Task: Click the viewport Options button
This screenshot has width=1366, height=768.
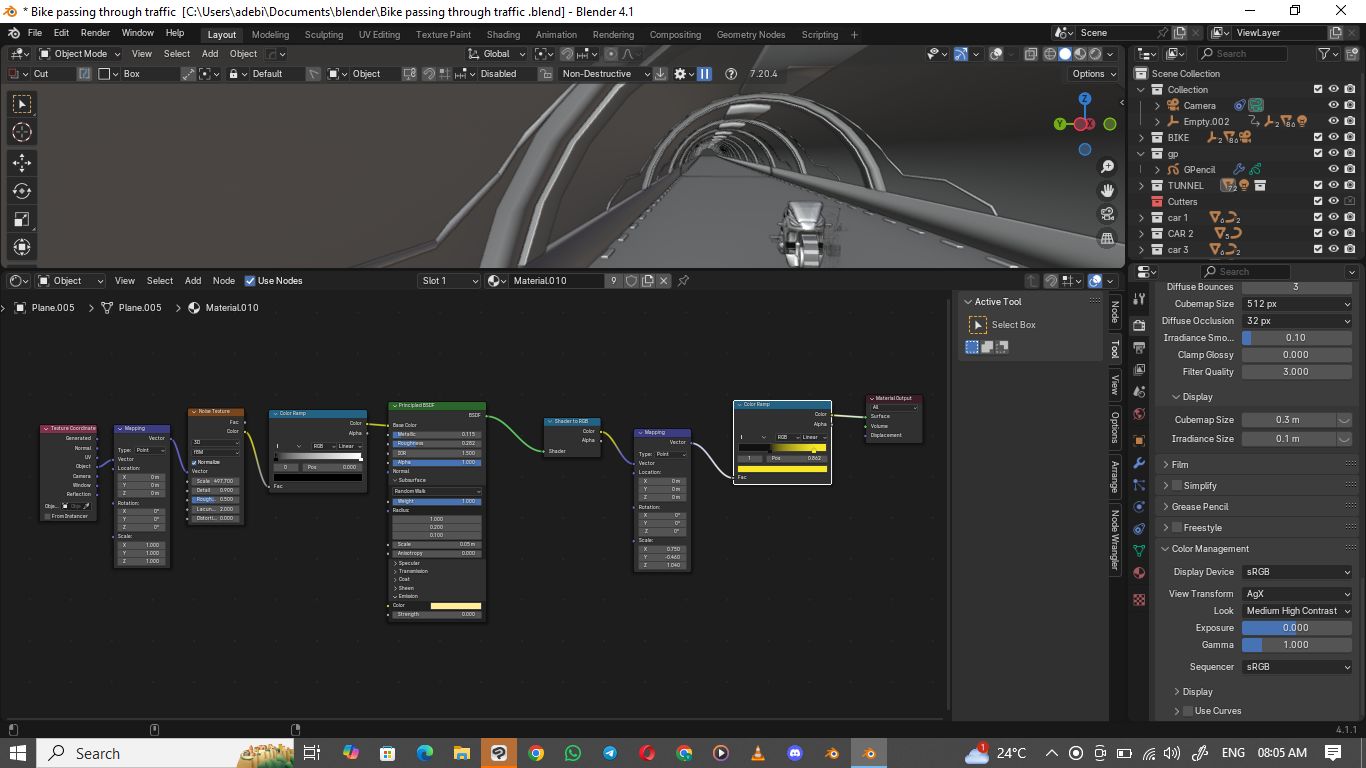Action: pos(1094,74)
